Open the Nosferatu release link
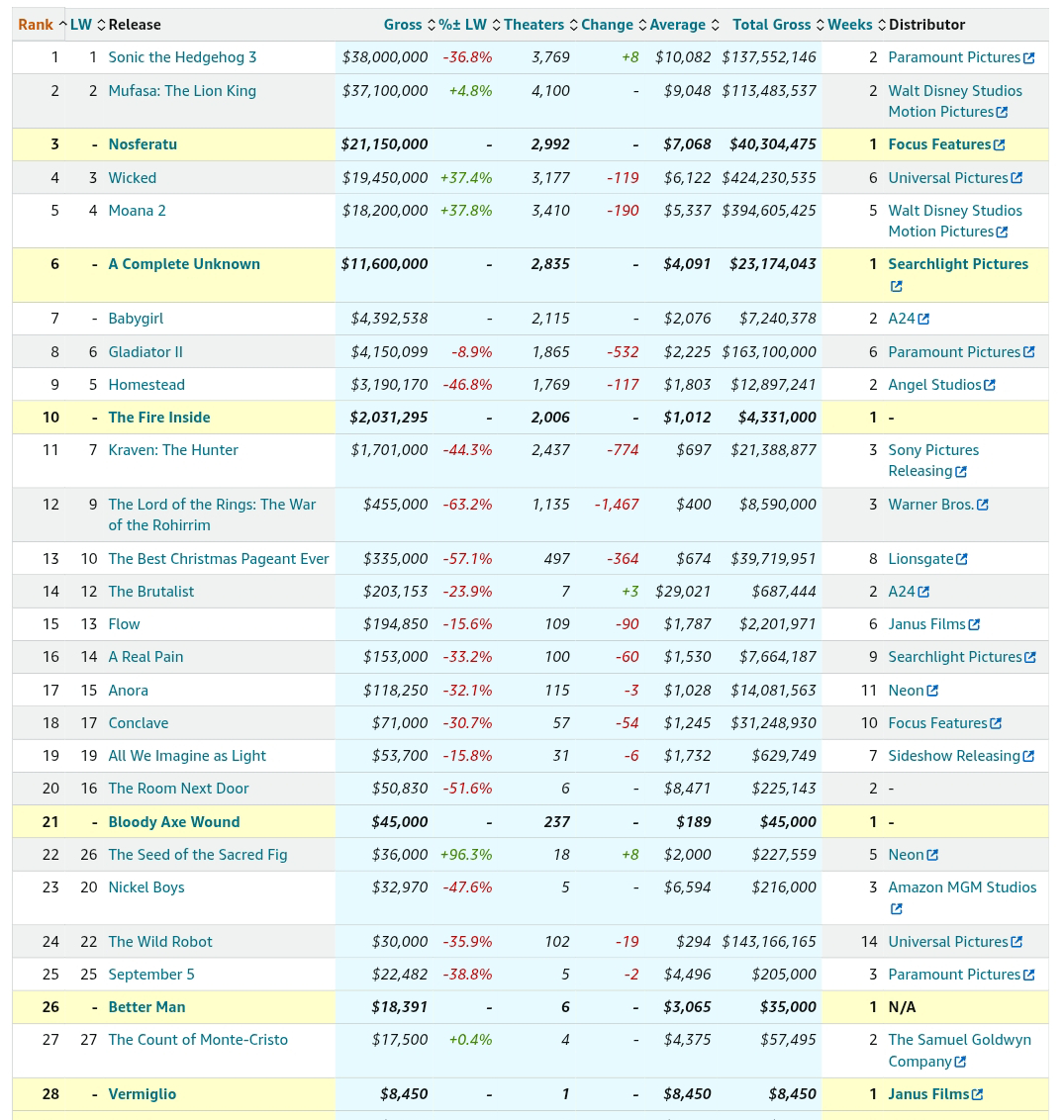 [x=143, y=145]
